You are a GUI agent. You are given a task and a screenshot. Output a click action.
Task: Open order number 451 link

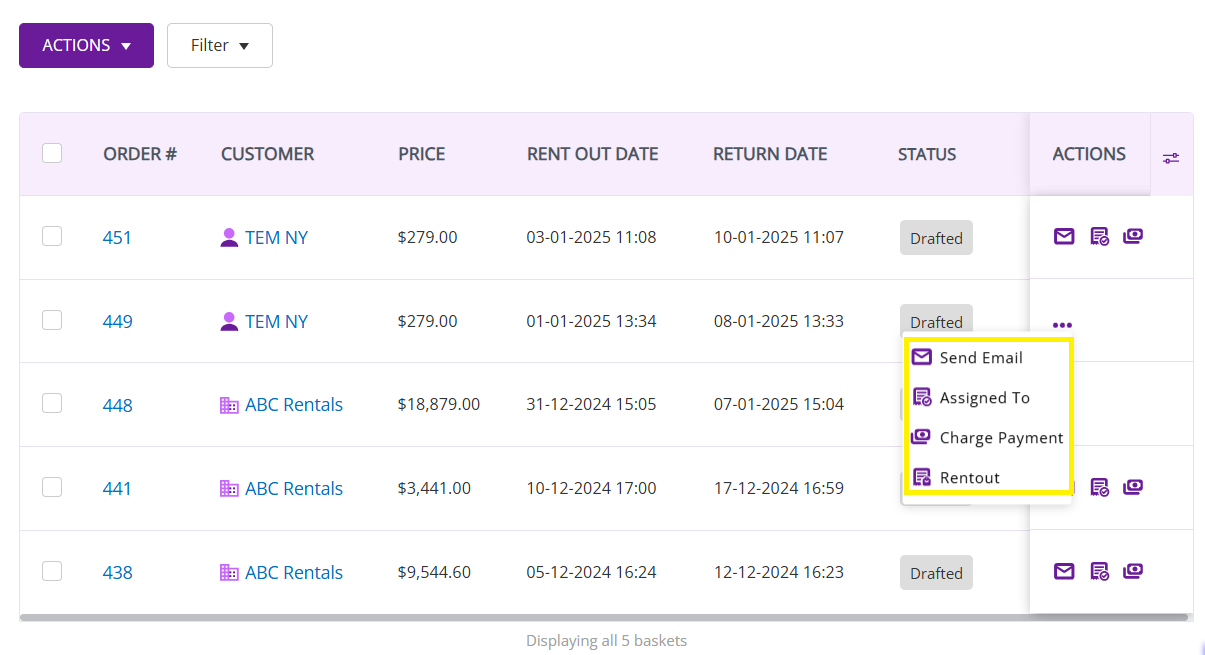pyautogui.click(x=117, y=237)
